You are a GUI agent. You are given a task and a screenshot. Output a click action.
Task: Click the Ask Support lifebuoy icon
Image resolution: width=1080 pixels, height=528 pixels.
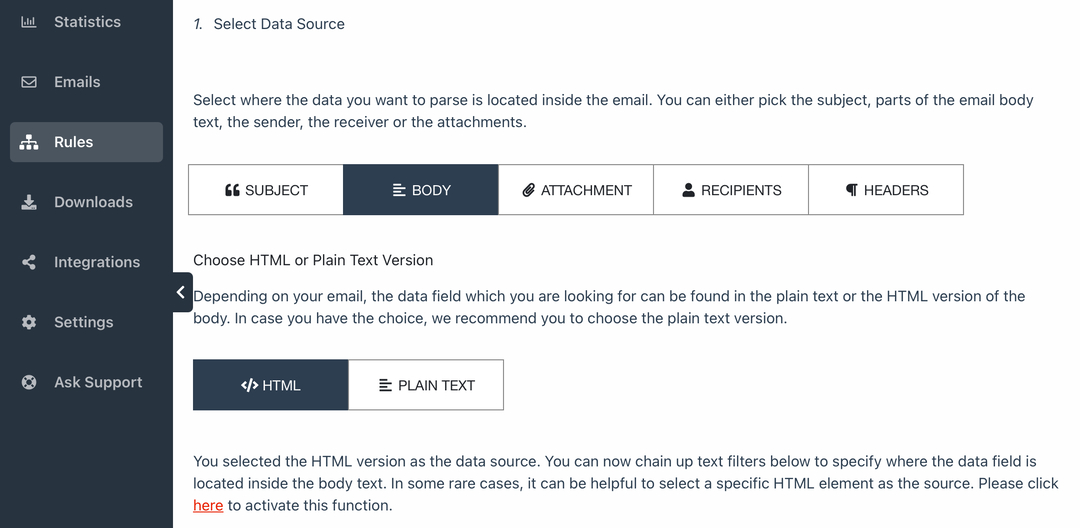pos(28,382)
